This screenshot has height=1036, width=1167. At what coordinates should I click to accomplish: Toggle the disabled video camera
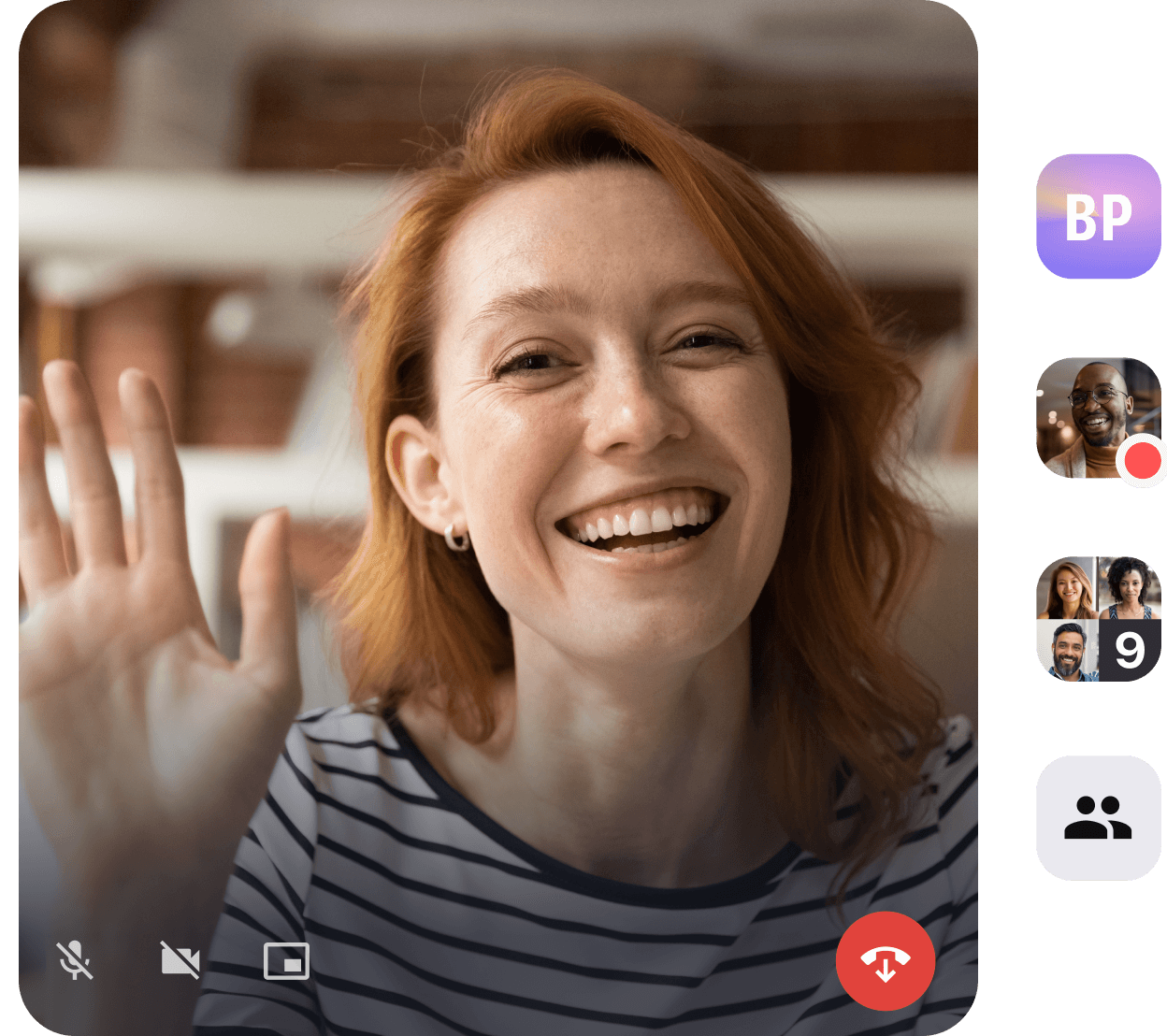(x=180, y=960)
